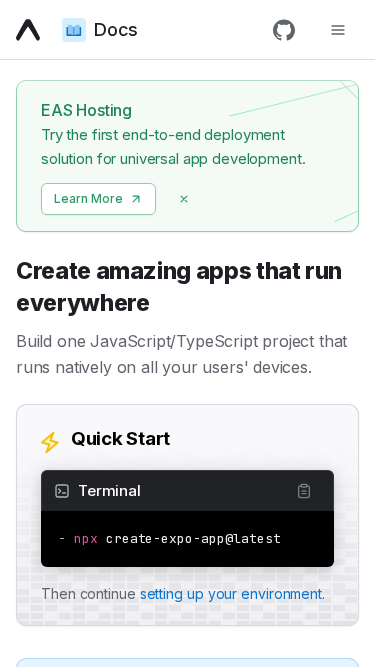Click the EAS Hosting title
Image resolution: width=375 pixels, height=667 pixels.
pos(86,111)
